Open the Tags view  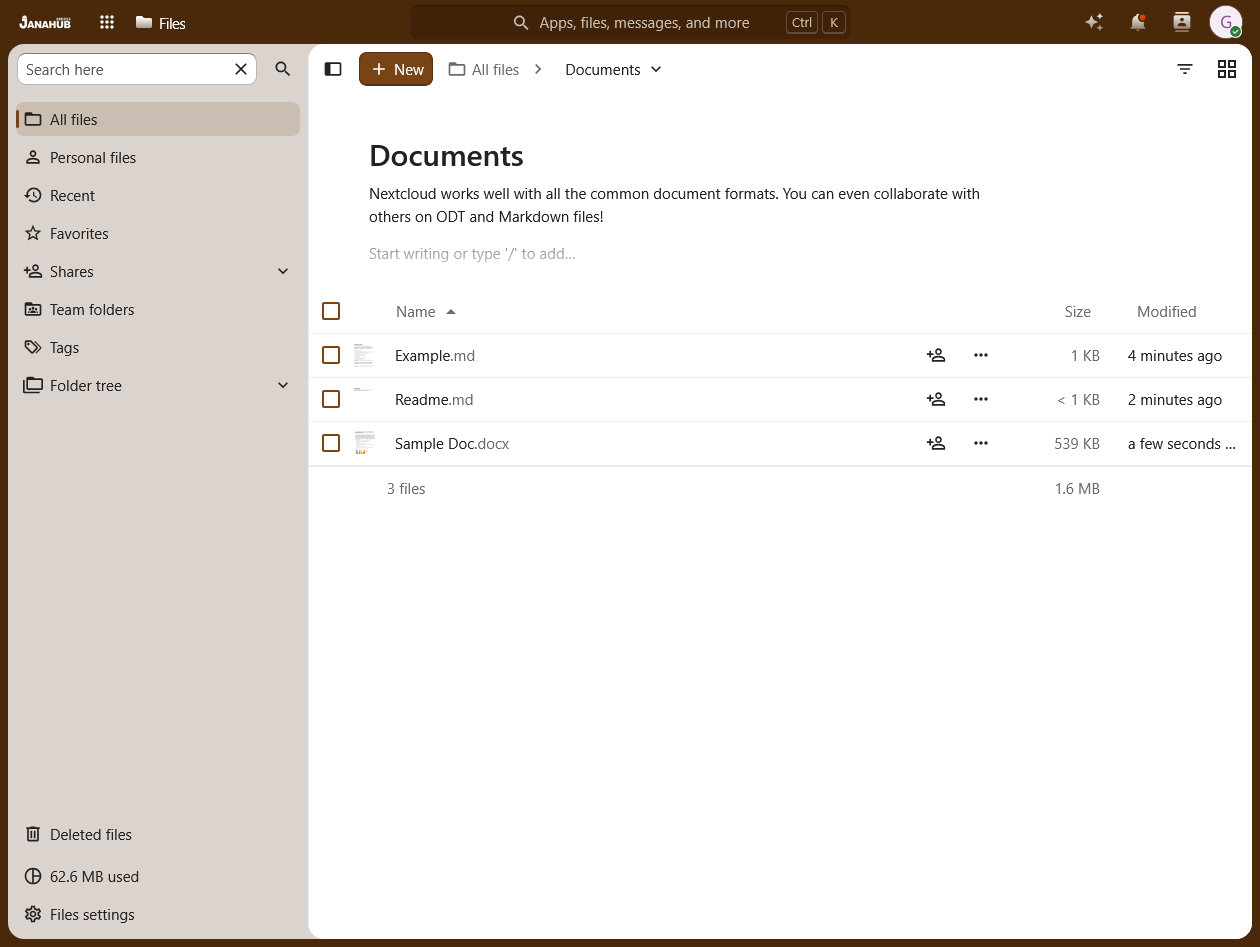pyautogui.click(x=158, y=347)
